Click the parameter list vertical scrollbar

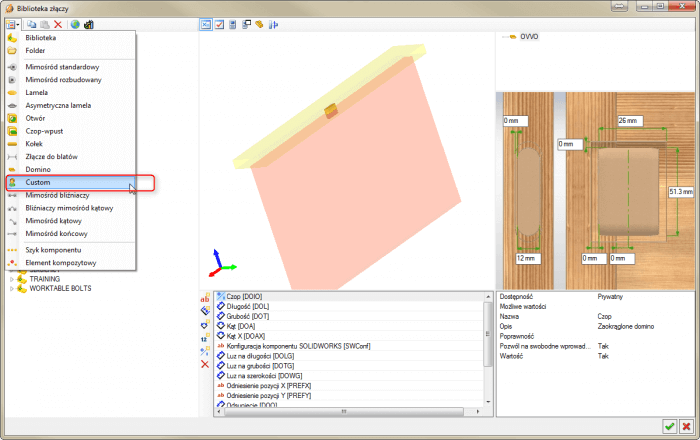pyautogui.click(x=488, y=334)
